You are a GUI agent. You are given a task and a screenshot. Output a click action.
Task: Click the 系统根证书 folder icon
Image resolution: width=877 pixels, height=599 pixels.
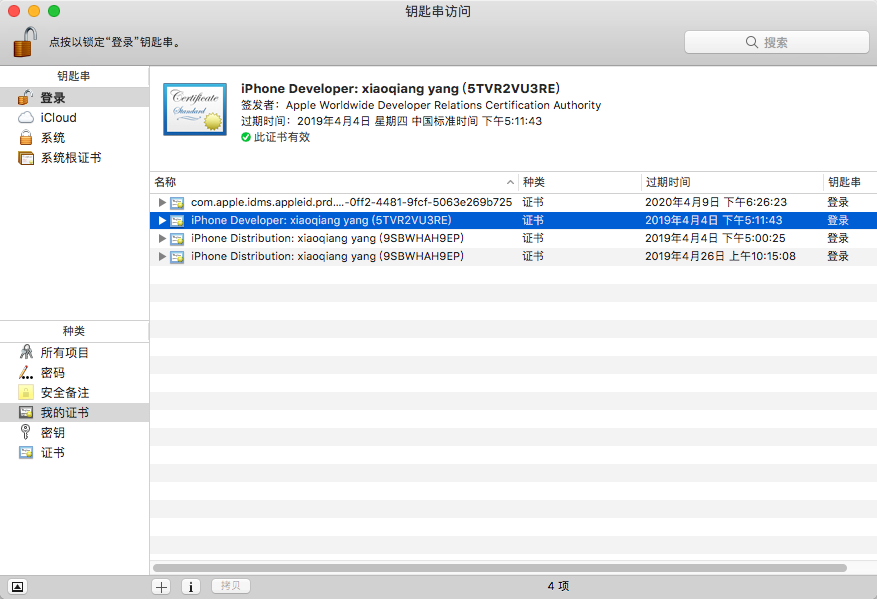pyautogui.click(x=26, y=158)
